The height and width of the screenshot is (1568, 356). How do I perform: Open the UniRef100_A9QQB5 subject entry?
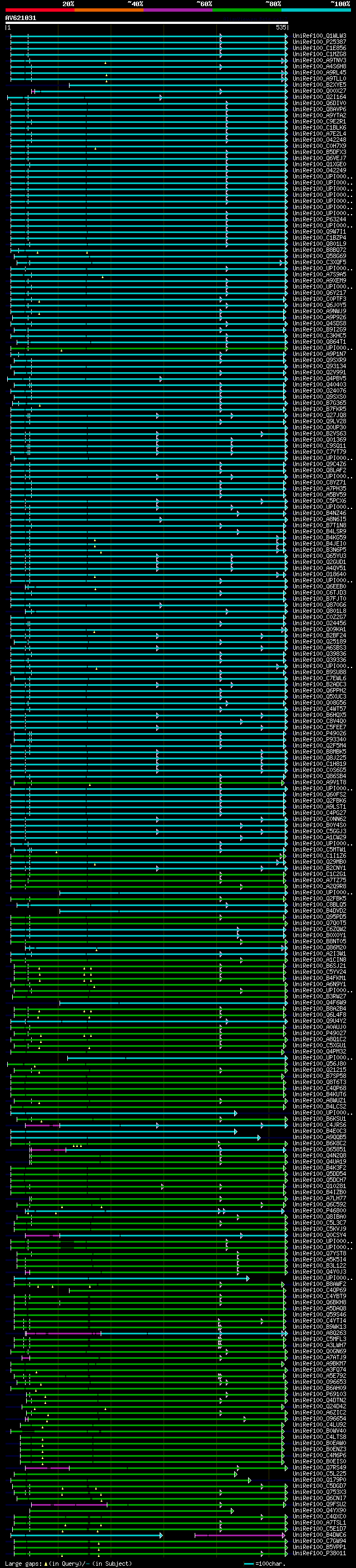click(x=319, y=1137)
